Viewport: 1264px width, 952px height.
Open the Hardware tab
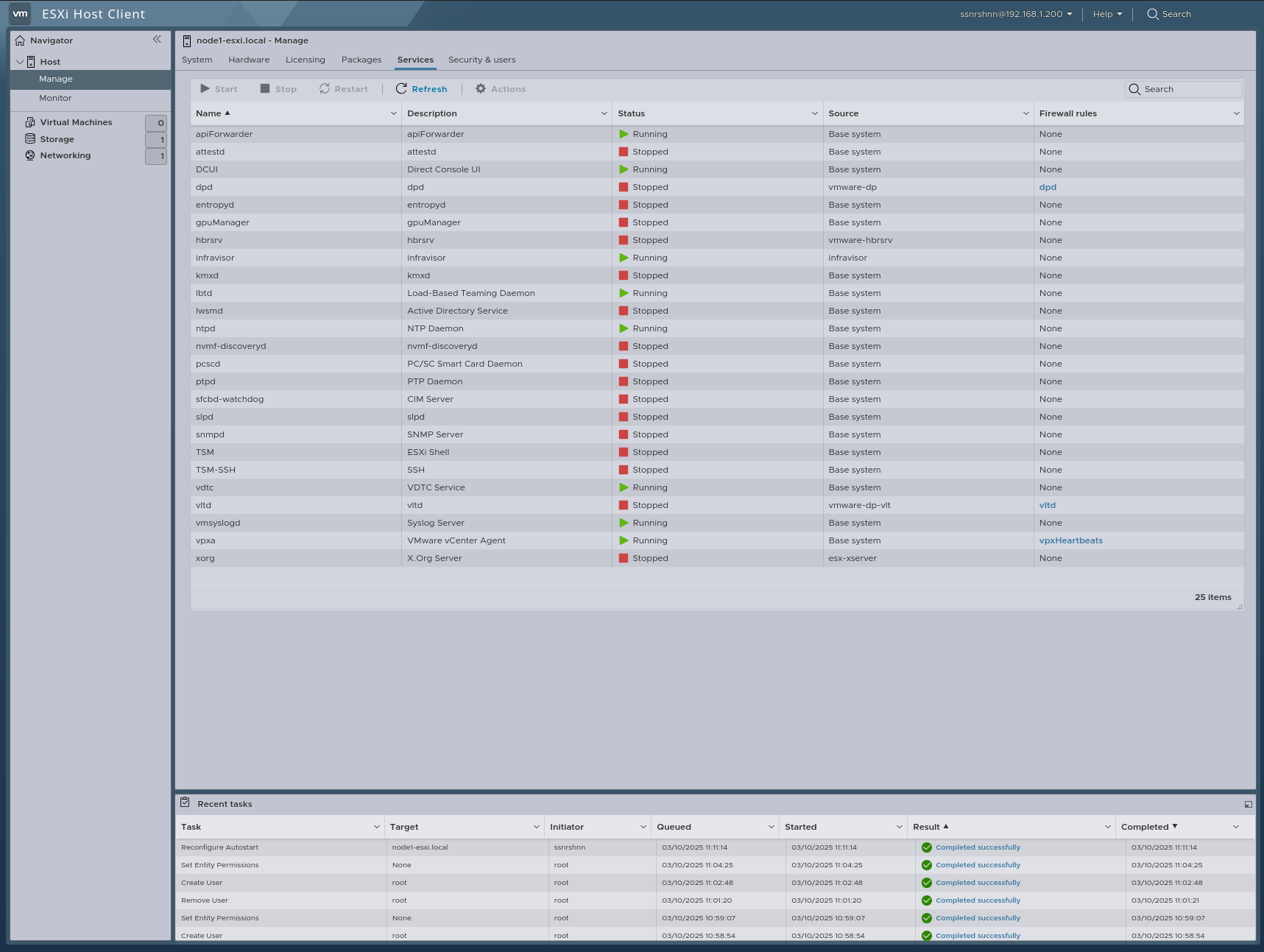tap(248, 60)
